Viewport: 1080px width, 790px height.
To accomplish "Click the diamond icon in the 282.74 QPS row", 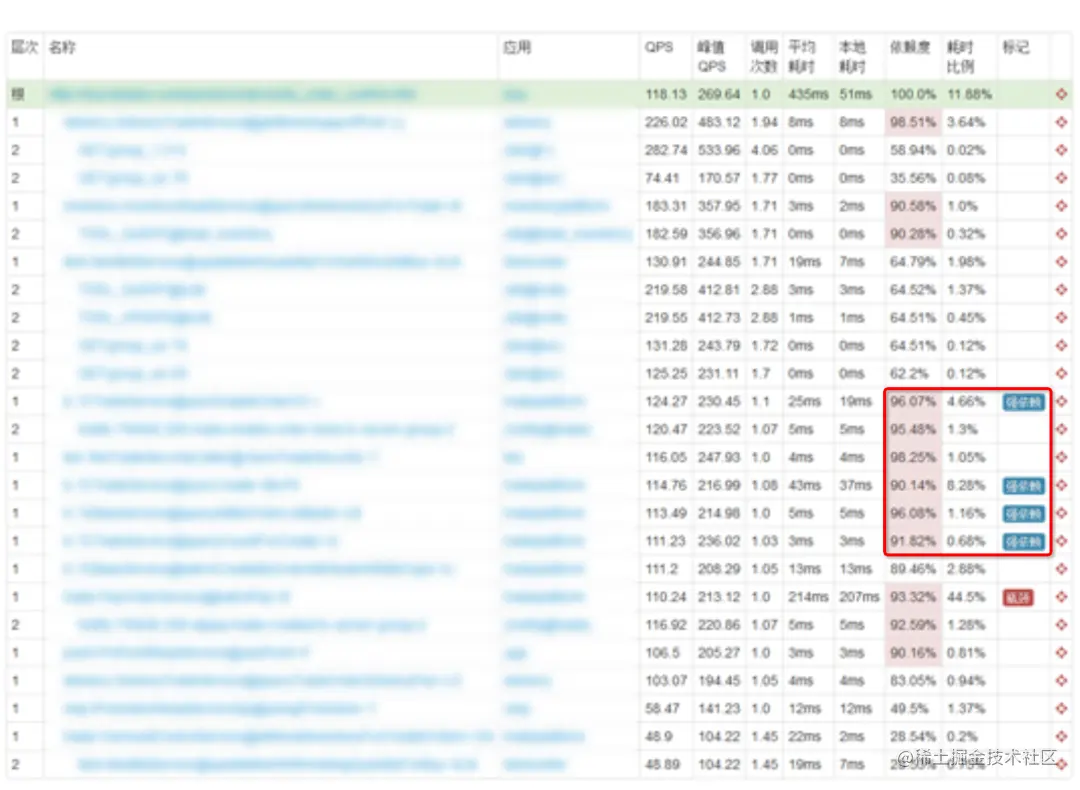I will click(1061, 150).
